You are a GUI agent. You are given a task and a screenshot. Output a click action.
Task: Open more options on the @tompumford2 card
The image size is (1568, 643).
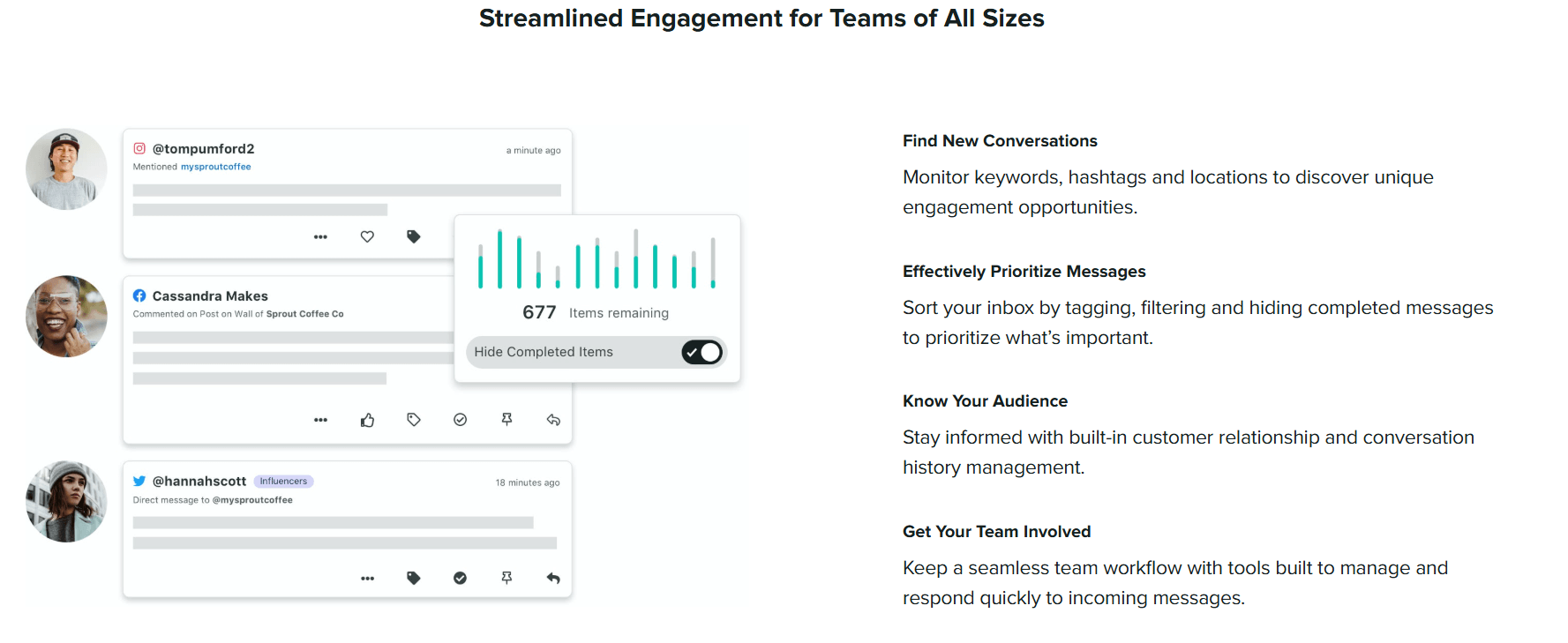[x=320, y=236]
